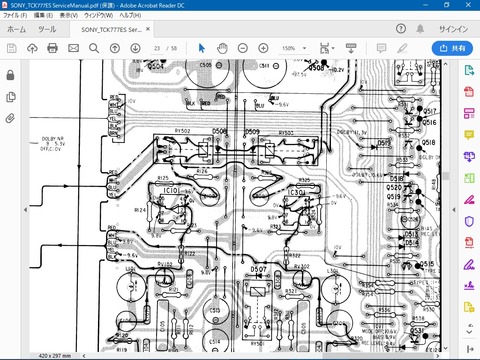This screenshot has height=360, width=480.
Task: Go to previous page with up arrow
Action: 115,48
